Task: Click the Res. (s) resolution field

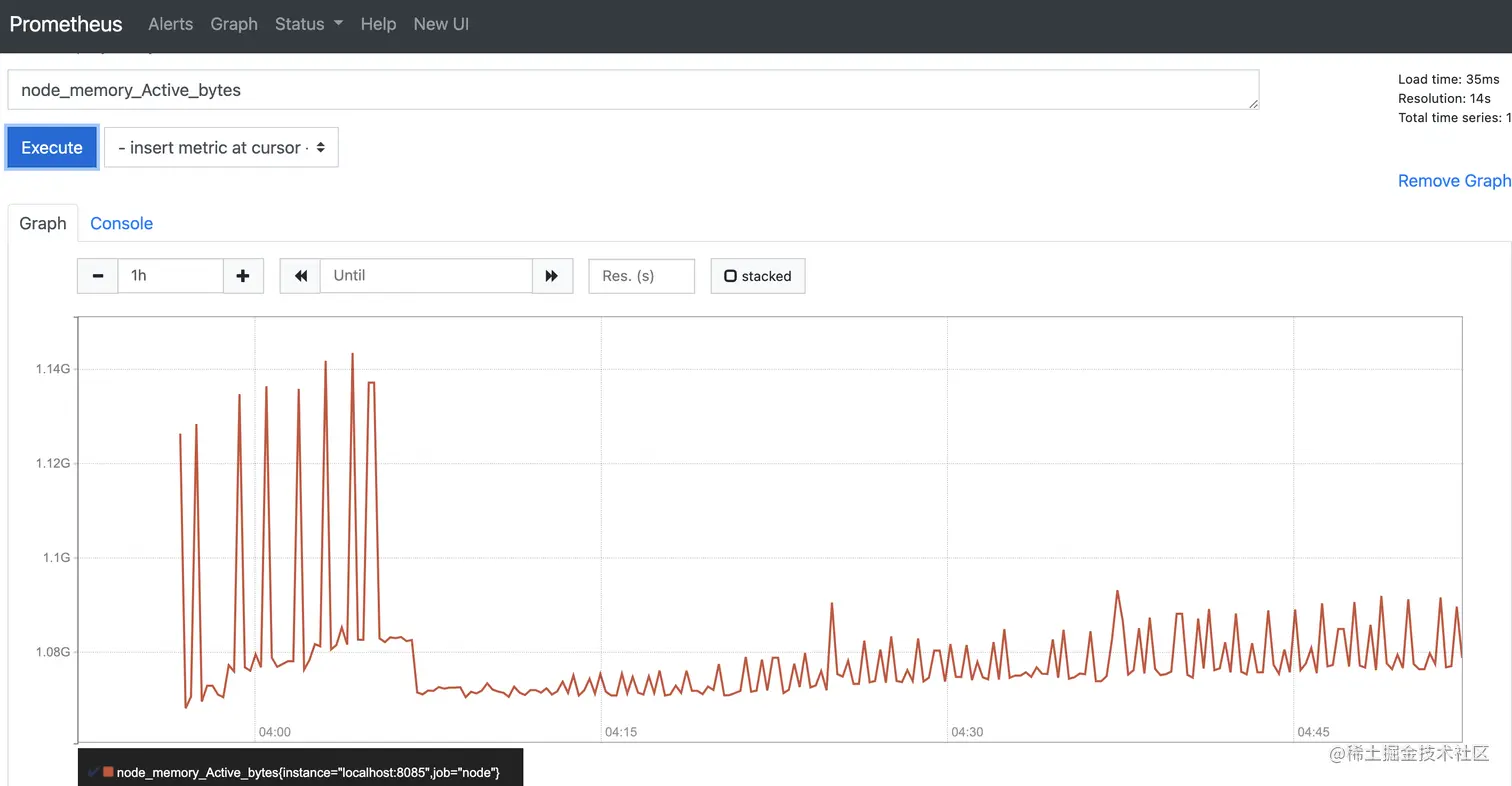Action: coord(642,276)
